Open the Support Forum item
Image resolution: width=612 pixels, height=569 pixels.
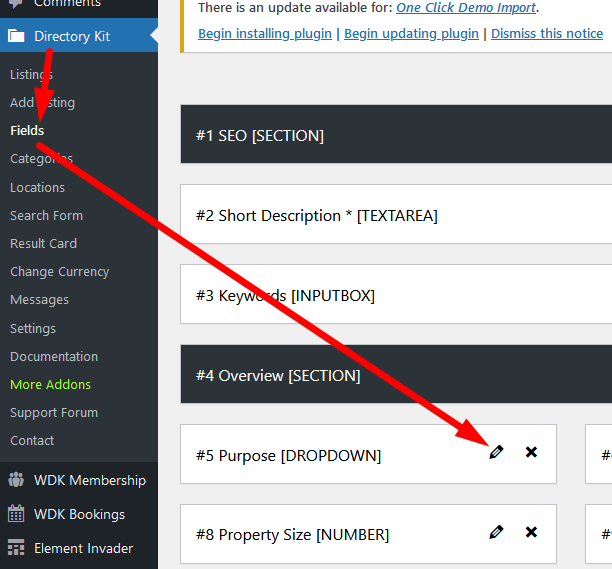[54, 413]
